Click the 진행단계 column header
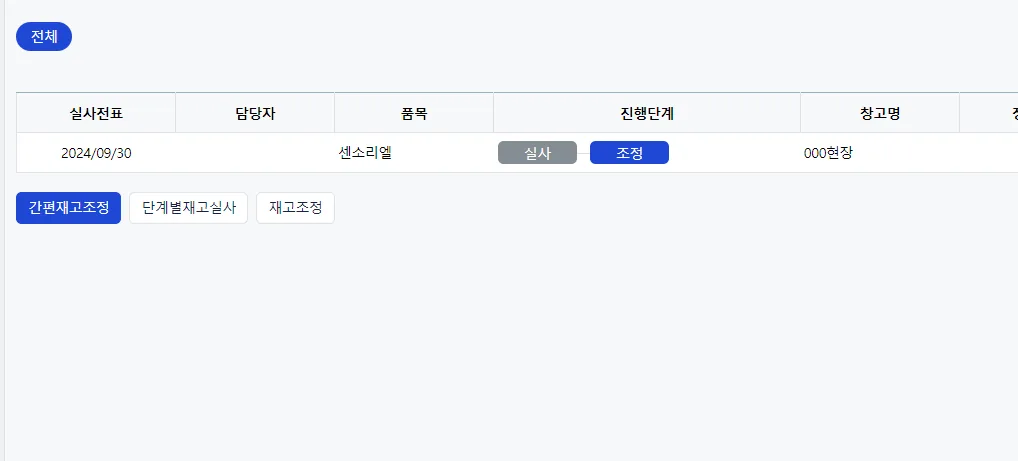Viewport: 1018px width, 461px height. coord(647,113)
